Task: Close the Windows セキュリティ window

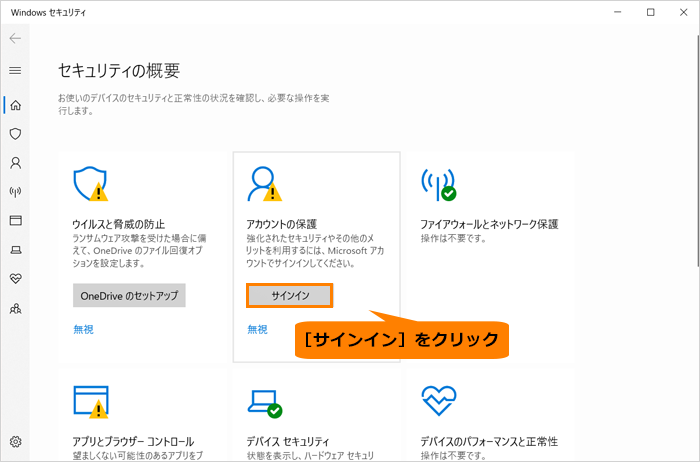Action: [x=683, y=12]
